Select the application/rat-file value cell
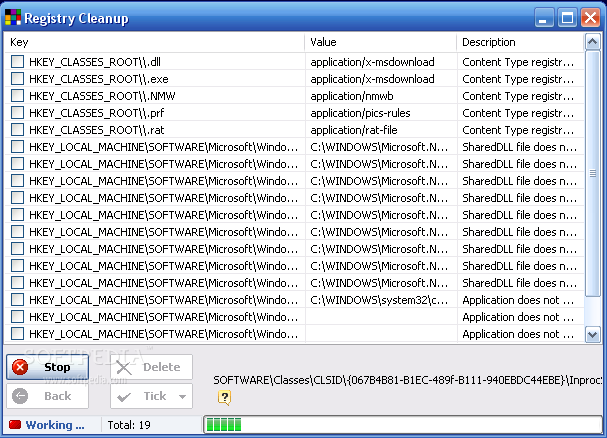The height and width of the screenshot is (438, 607). point(353,130)
